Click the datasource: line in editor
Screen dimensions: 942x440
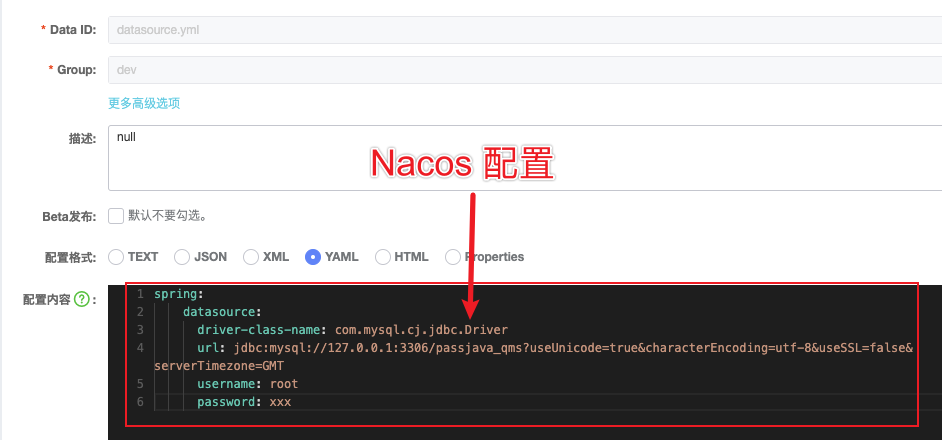pos(222,312)
